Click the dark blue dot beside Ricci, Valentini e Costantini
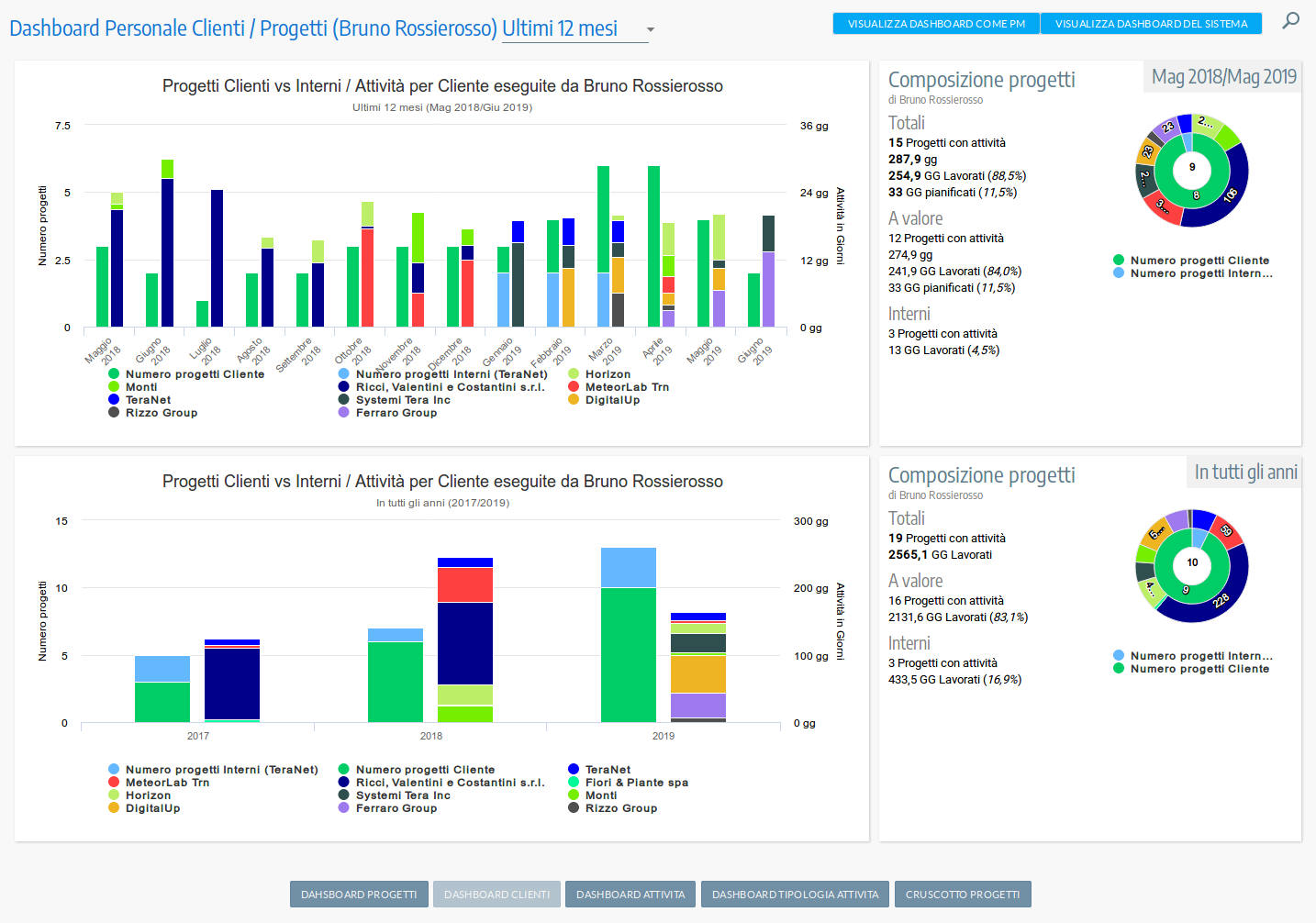The image size is (1316, 923). [345, 386]
